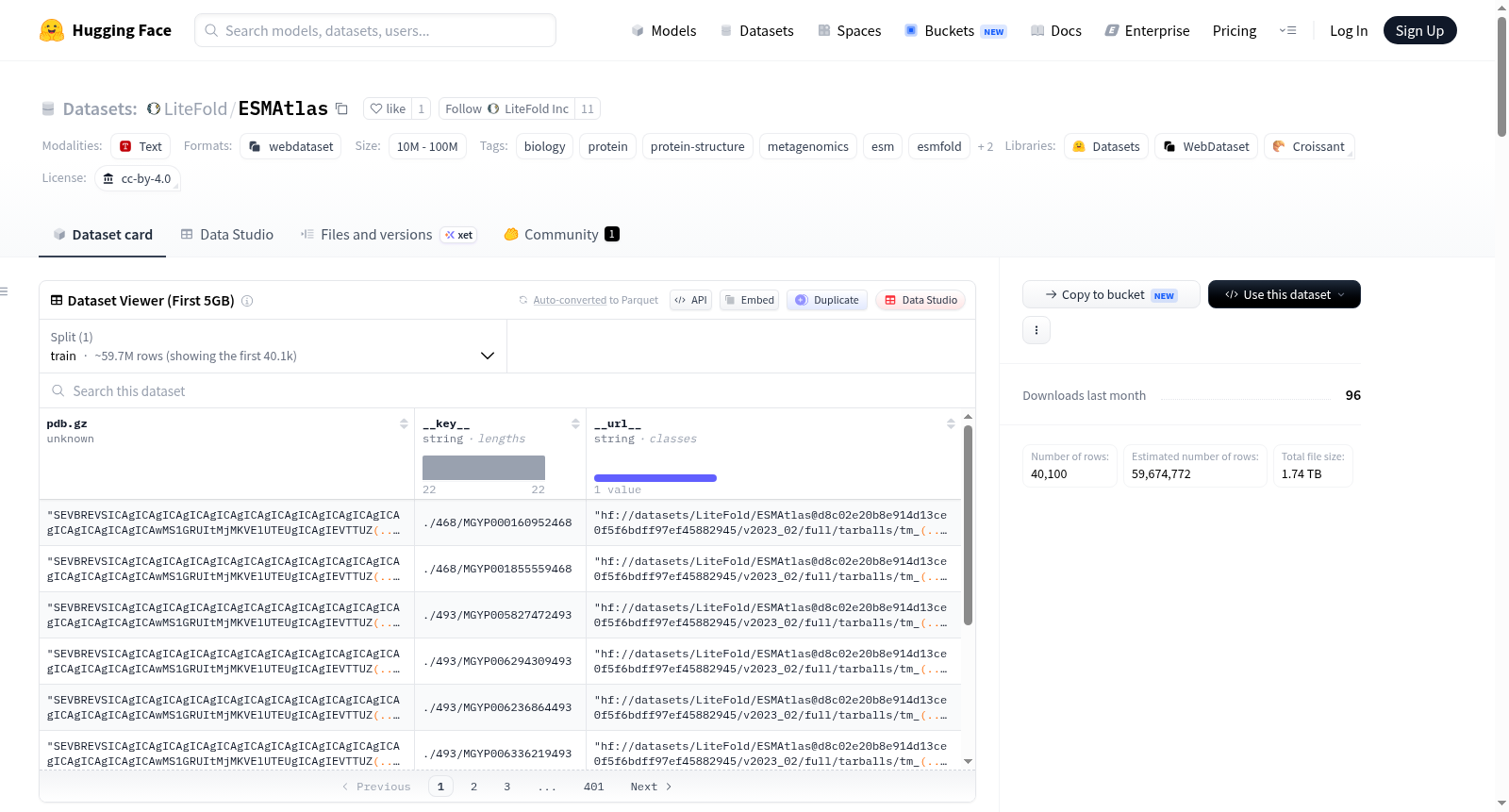Screen dimensions: 1509x812
Task: Select the esm tag
Action: pos(882,146)
